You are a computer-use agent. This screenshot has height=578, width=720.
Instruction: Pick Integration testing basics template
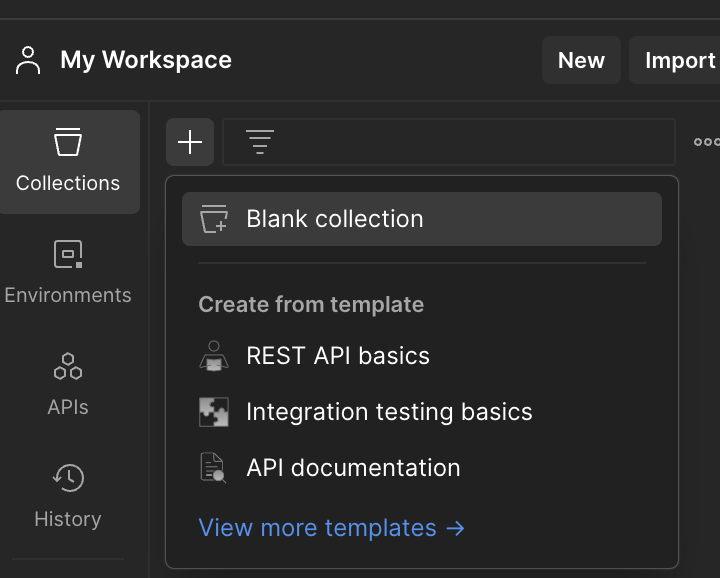click(389, 412)
